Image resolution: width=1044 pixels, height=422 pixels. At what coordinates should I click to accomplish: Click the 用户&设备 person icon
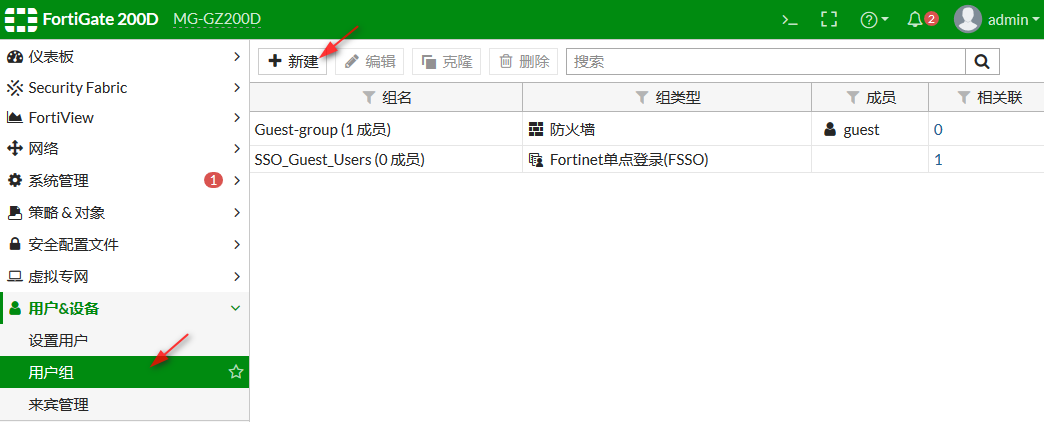click(15, 308)
